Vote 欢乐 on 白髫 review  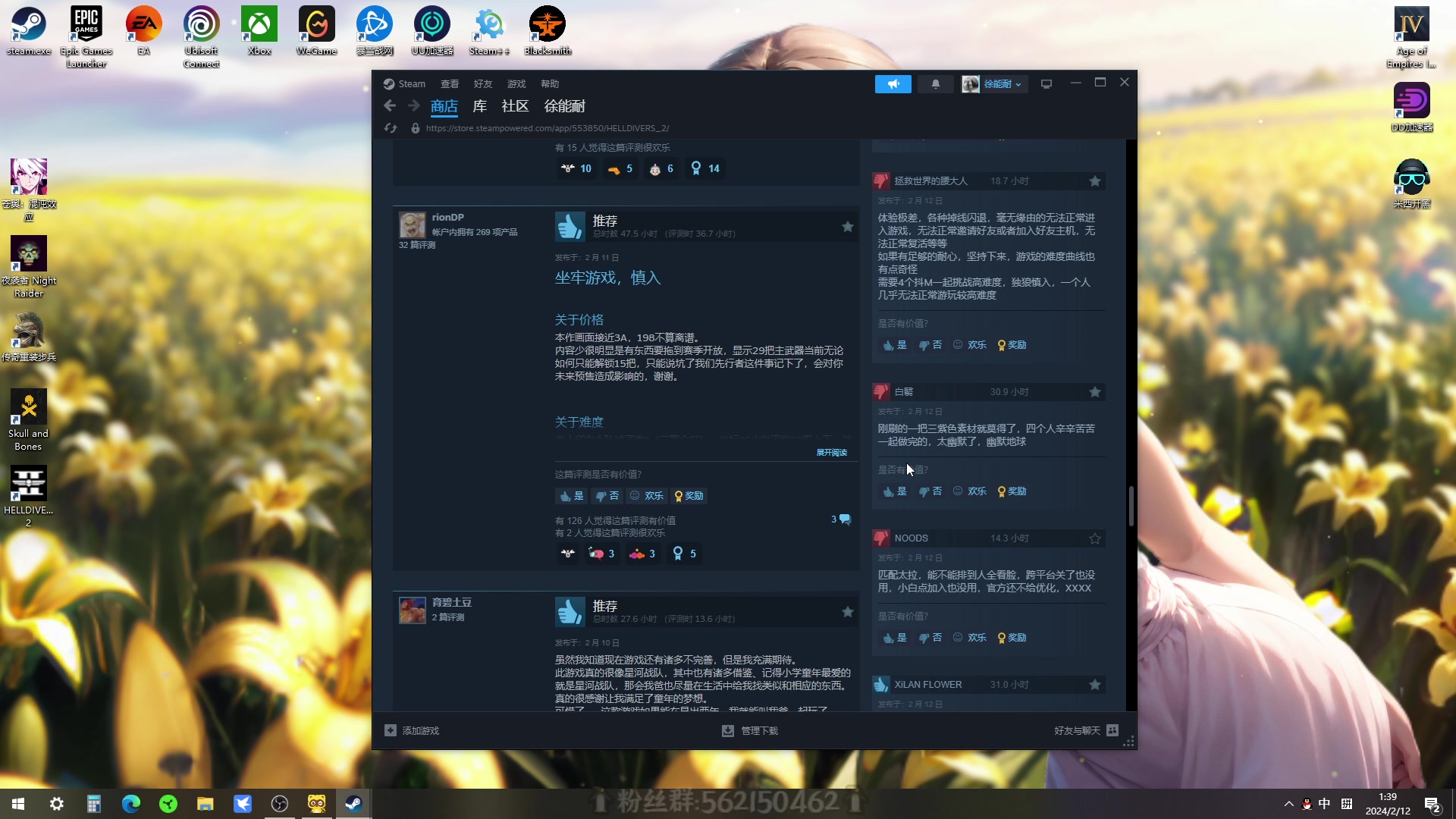click(970, 491)
